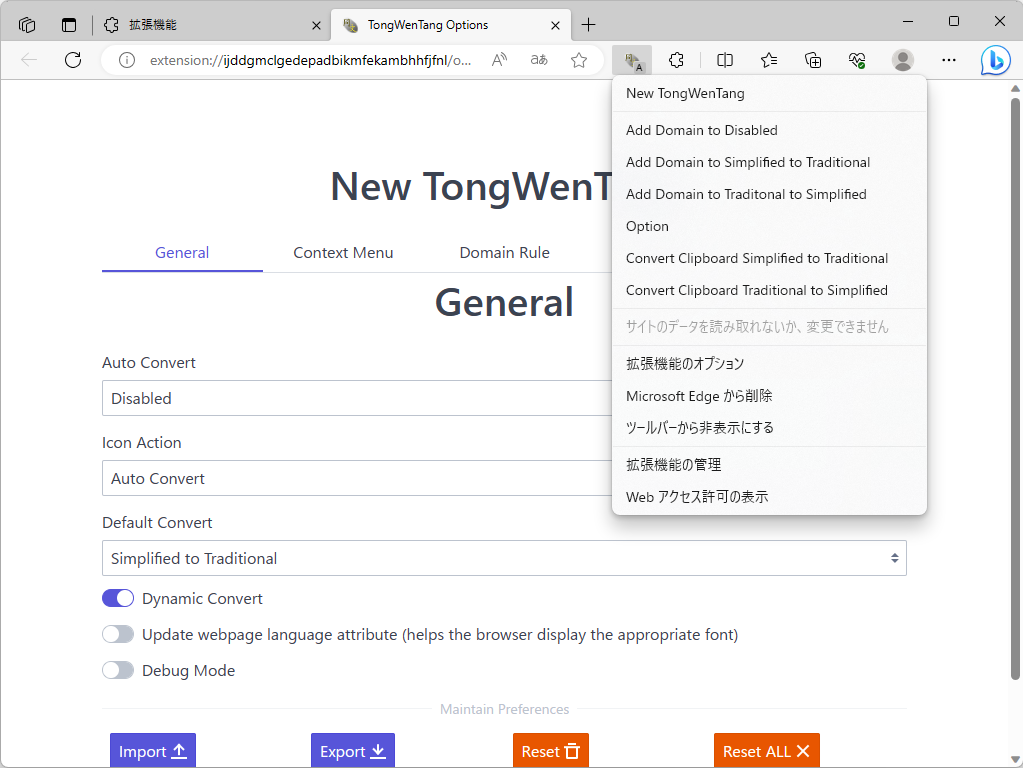Open the workspaces icon in tab bar
This screenshot has height=768, width=1023.
(27, 25)
